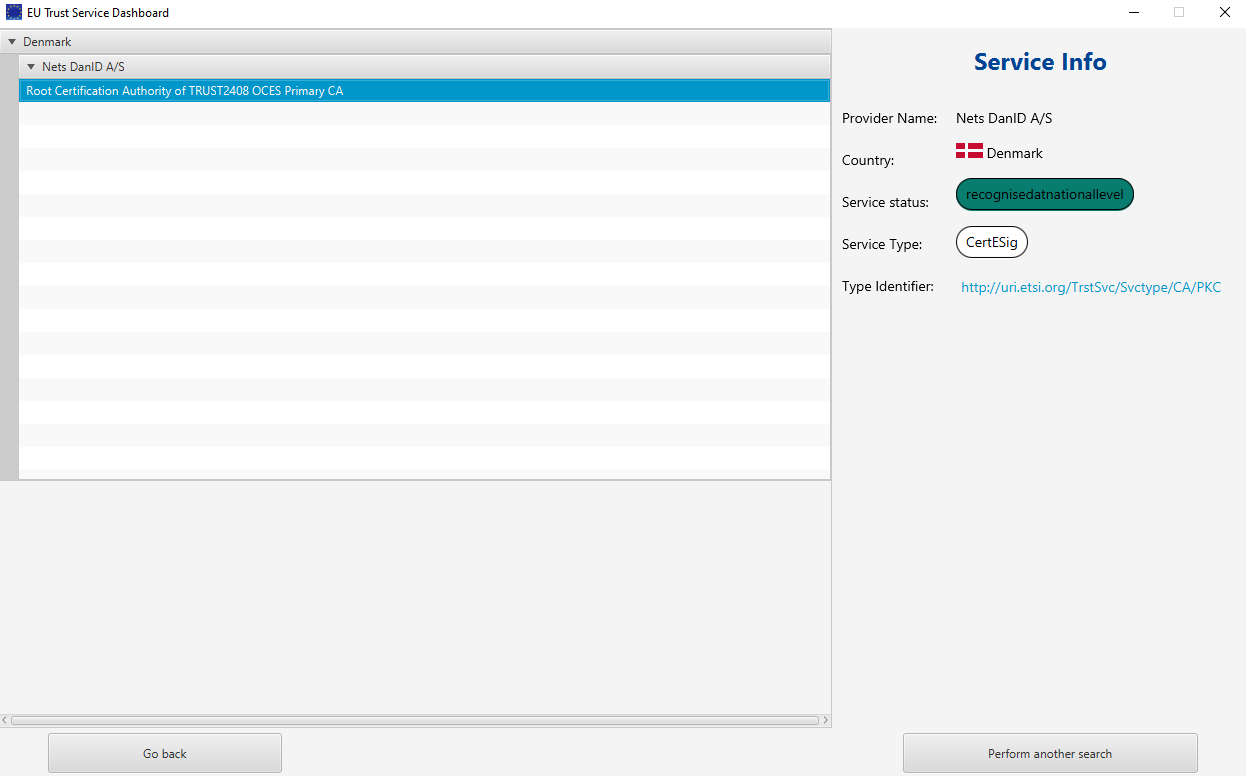Collapse the Denmark tree node arrow
The width and height of the screenshot is (1246, 776).
(x=12, y=42)
